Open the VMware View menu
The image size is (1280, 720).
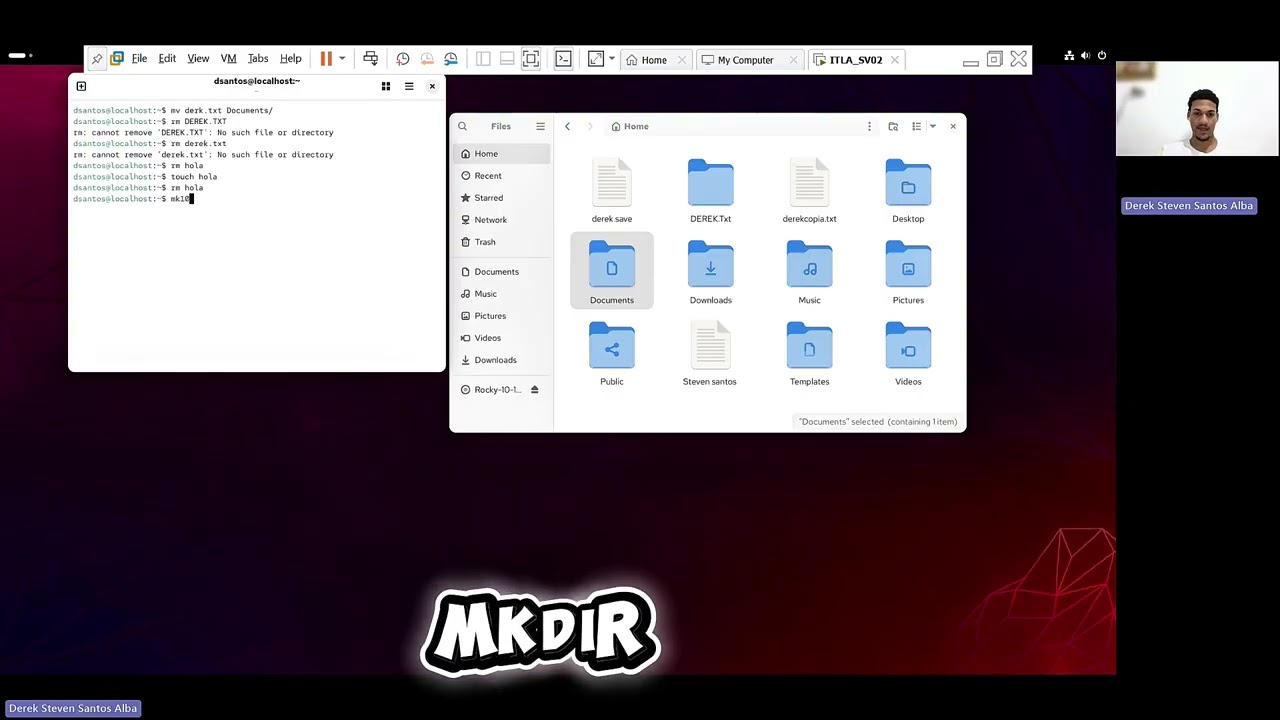[x=198, y=60]
